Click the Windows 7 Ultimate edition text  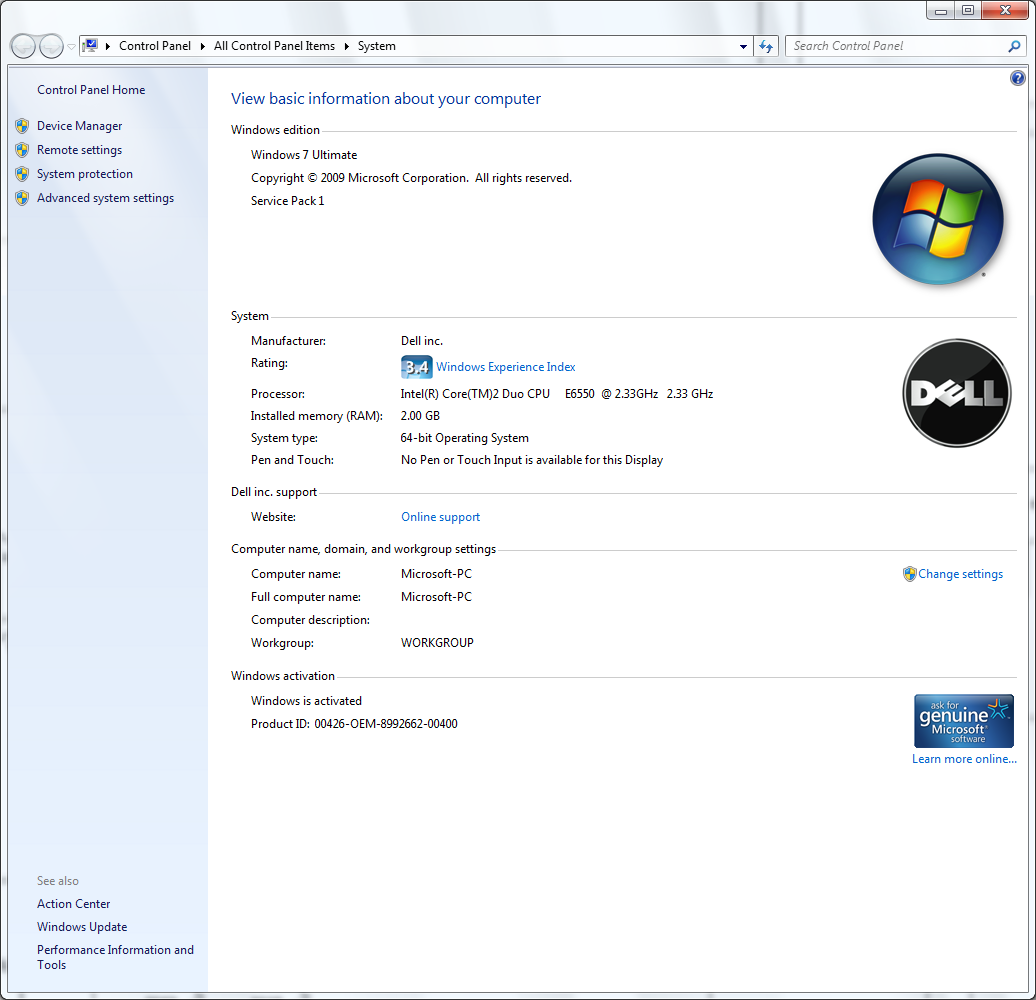304,155
